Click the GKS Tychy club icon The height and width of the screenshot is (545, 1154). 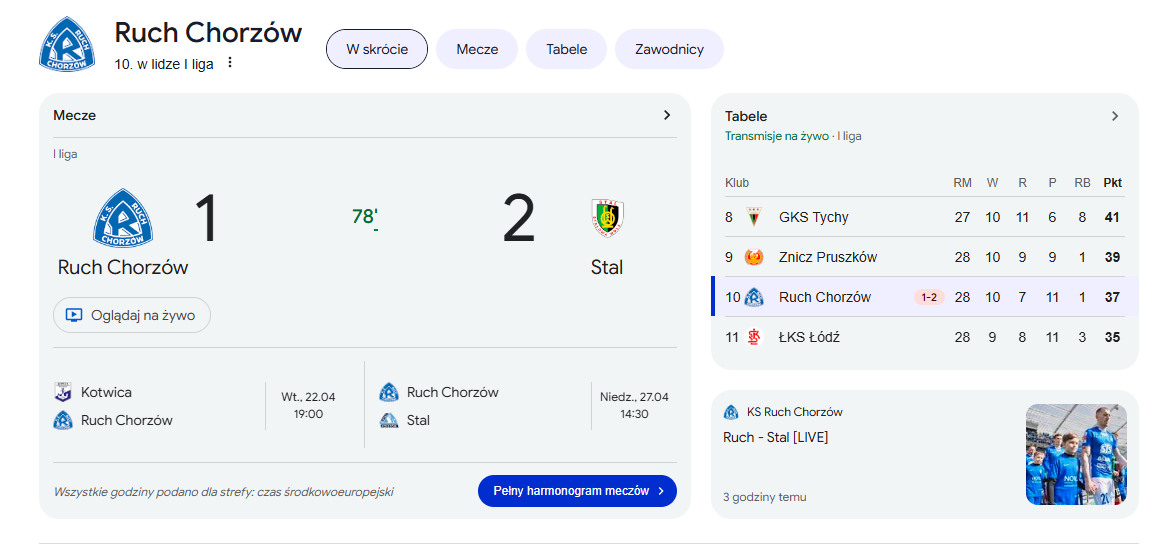[753, 217]
